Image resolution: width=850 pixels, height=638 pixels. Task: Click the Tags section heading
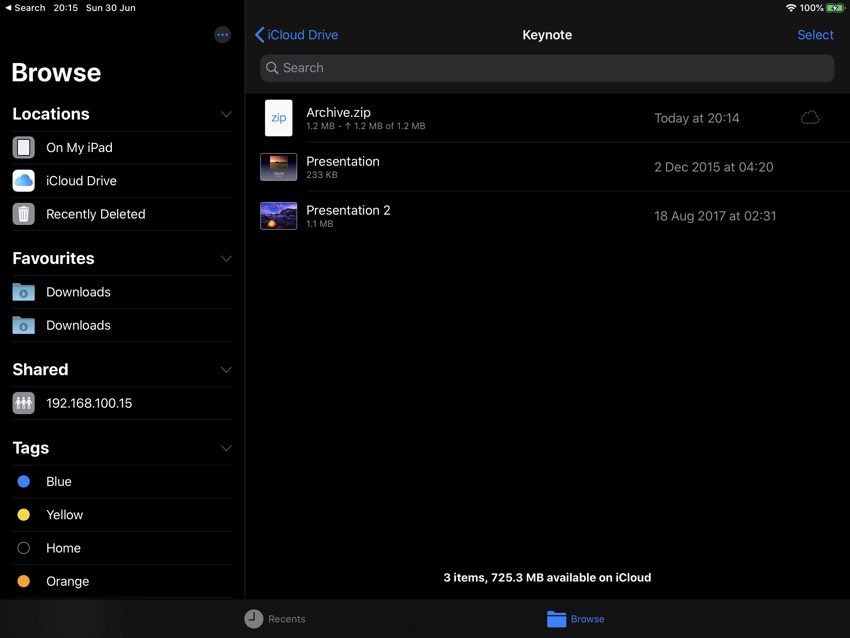point(30,448)
